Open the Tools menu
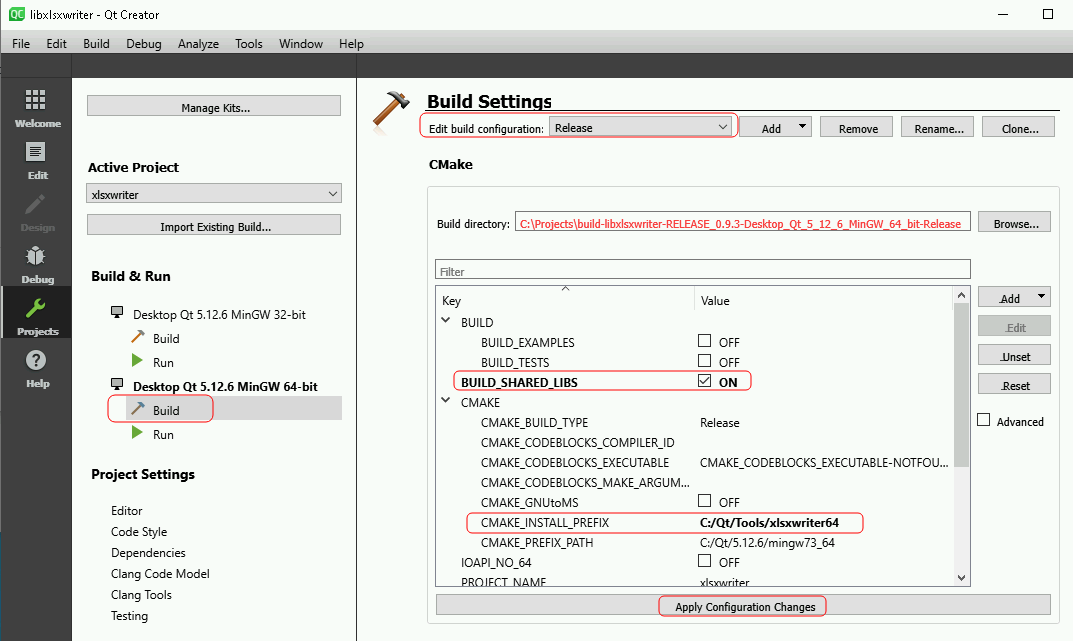 [x=249, y=44]
